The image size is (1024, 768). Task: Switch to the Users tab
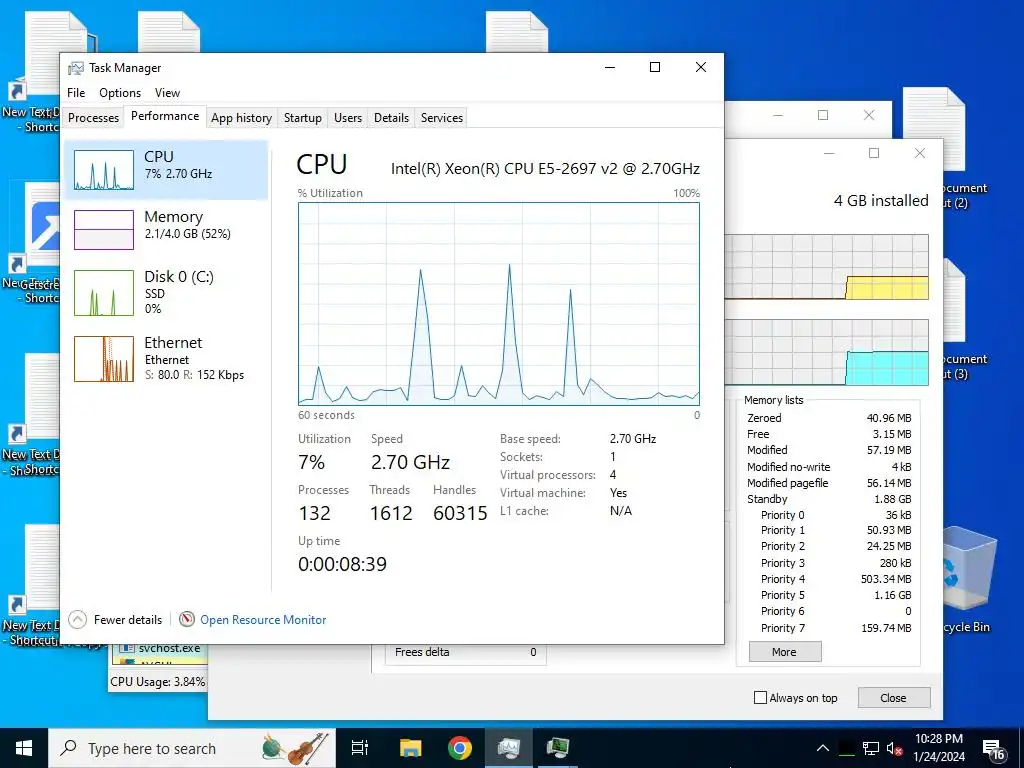pos(348,118)
